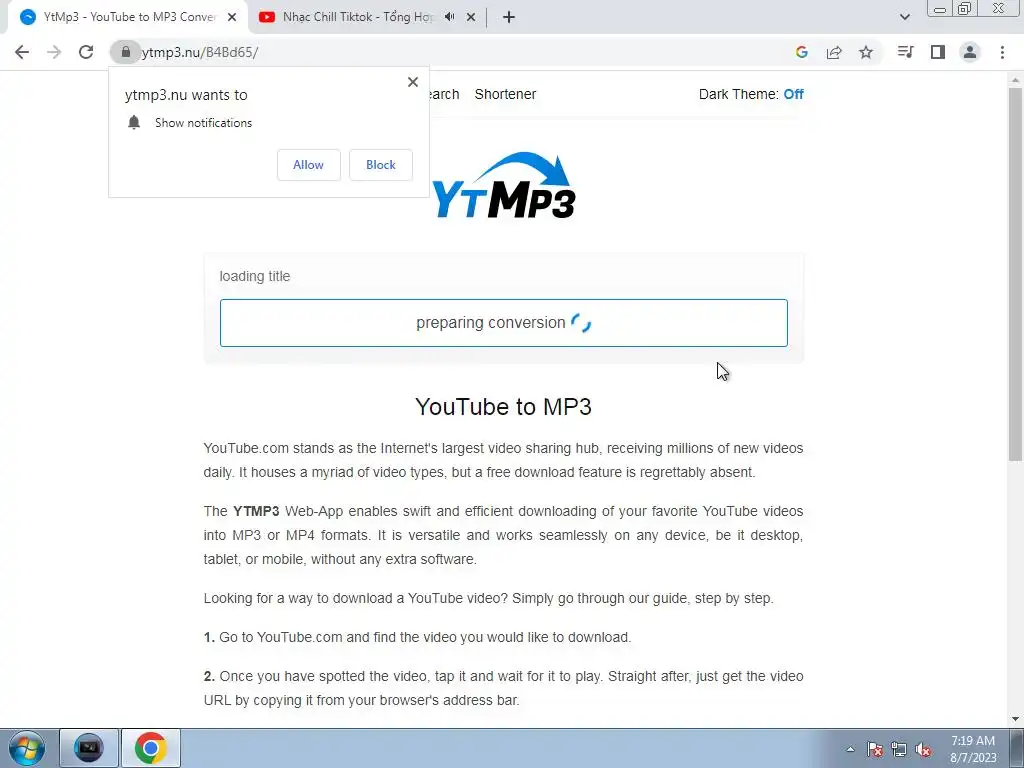Click the conversion loading spinner
This screenshot has height=768, width=1024.
[x=581, y=323]
